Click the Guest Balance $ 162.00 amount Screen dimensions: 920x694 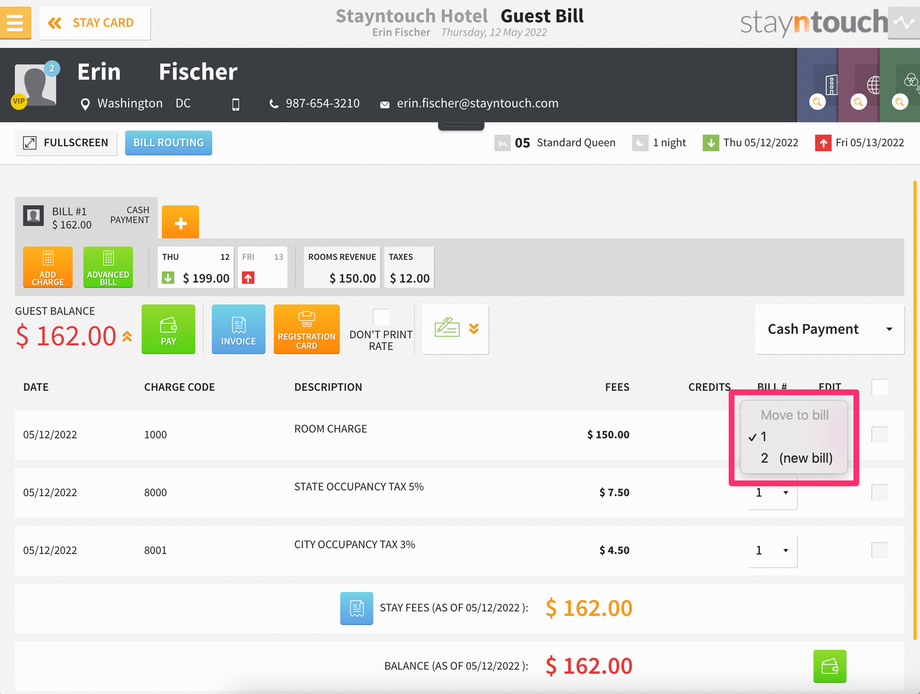(x=66, y=337)
